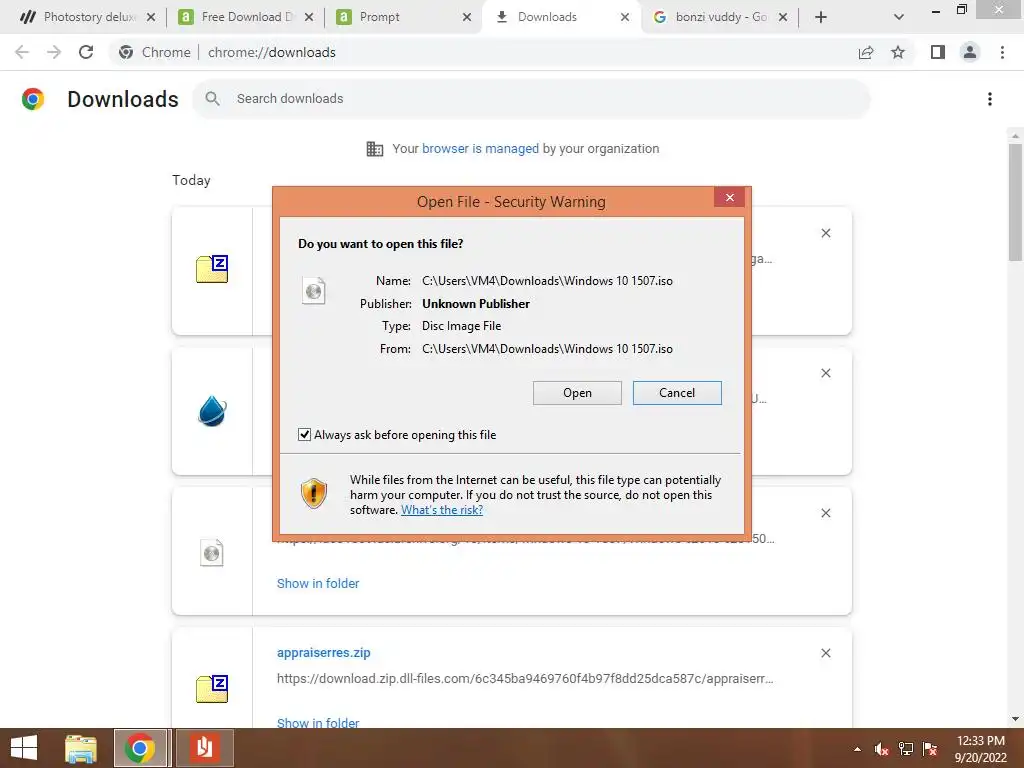Switch to the Photostory deluxe tab
The width and height of the screenshot is (1024, 768).
[x=88, y=17]
